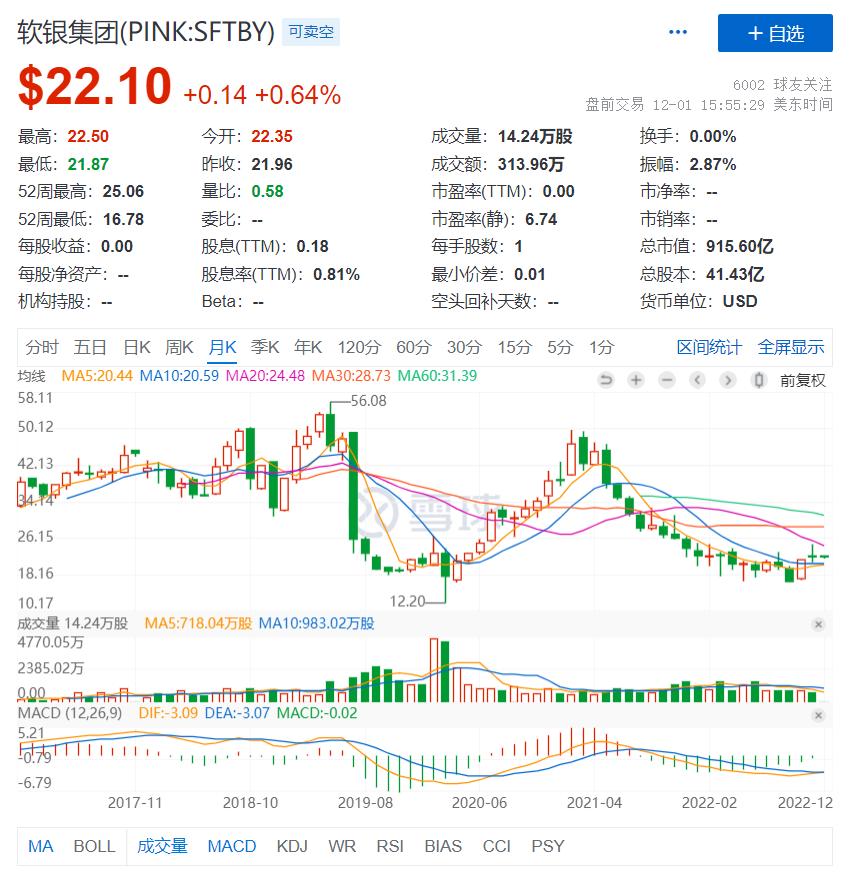Enable the CCI indicator
The image size is (856, 872).
click(497, 846)
